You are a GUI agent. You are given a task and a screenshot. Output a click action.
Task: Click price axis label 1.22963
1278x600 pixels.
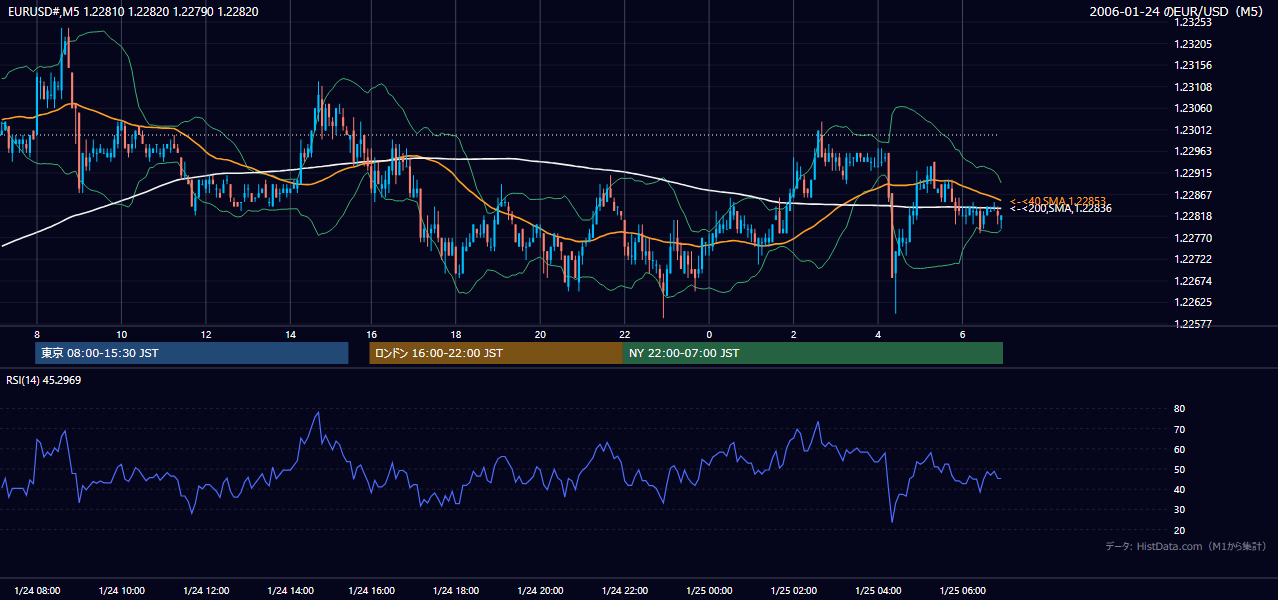click(1193, 151)
